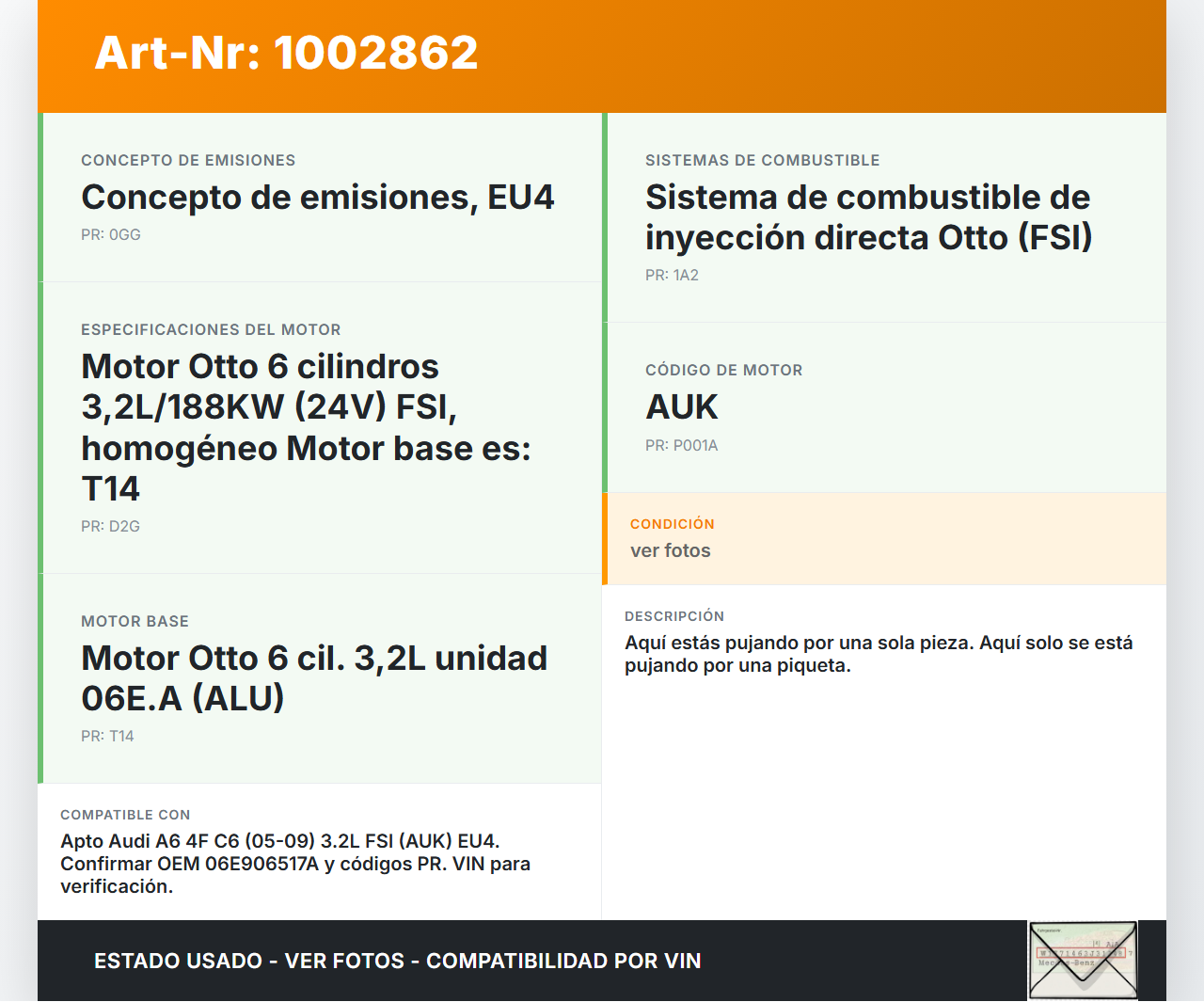Click the 'ver fotos' condition value
This screenshot has width=1204, height=1002.
671,551
